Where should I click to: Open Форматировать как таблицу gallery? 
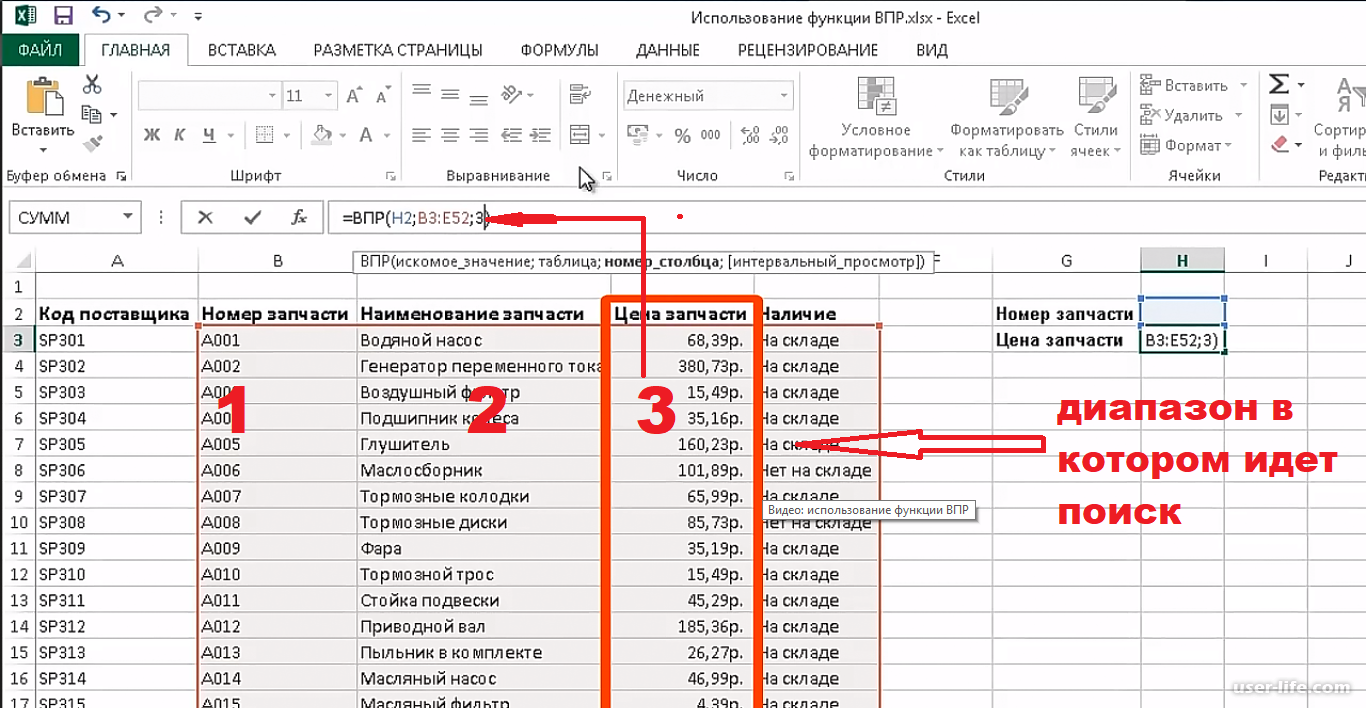[1006, 117]
